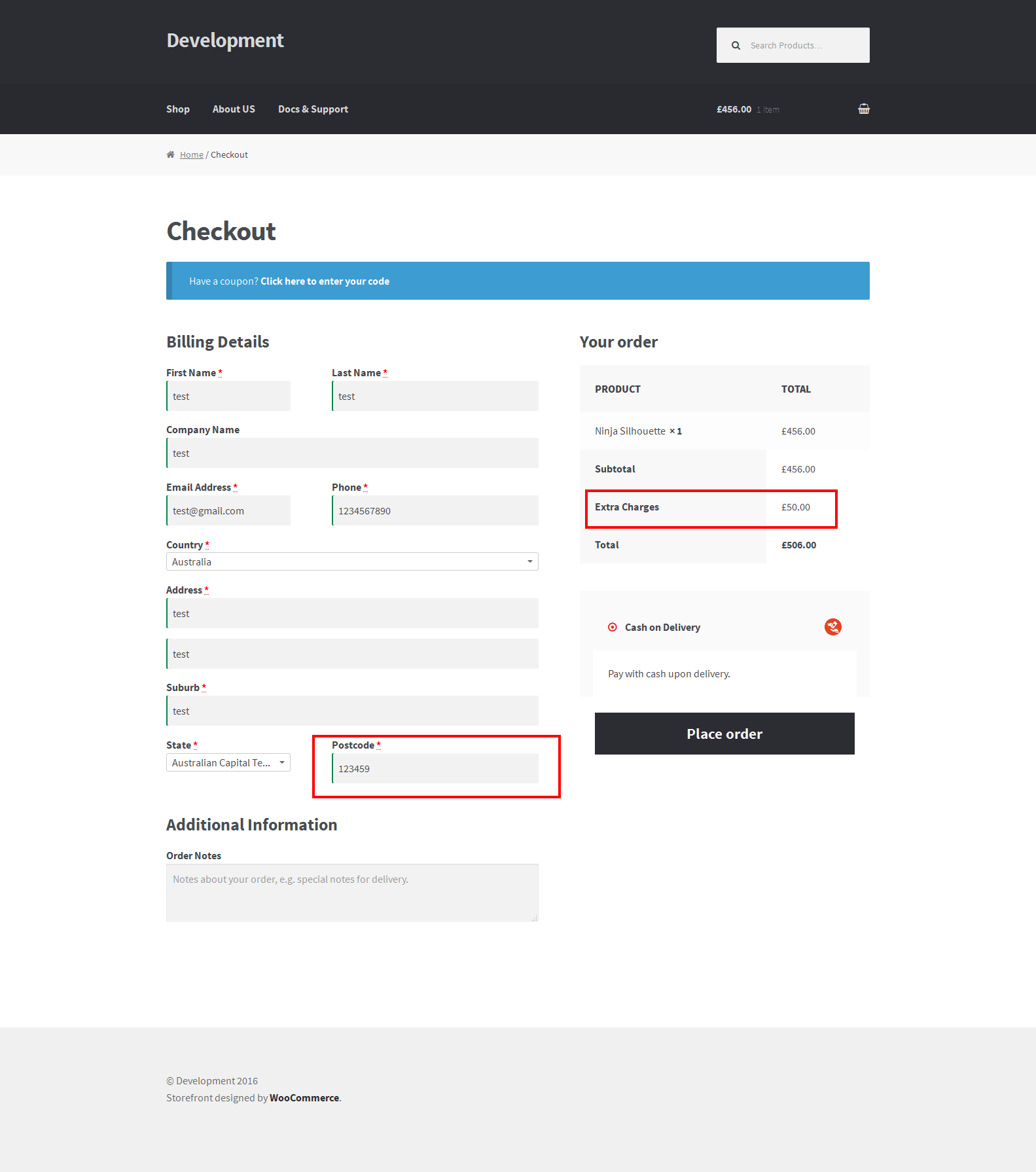Click the Development site title
The image size is (1036, 1172).
click(x=225, y=41)
